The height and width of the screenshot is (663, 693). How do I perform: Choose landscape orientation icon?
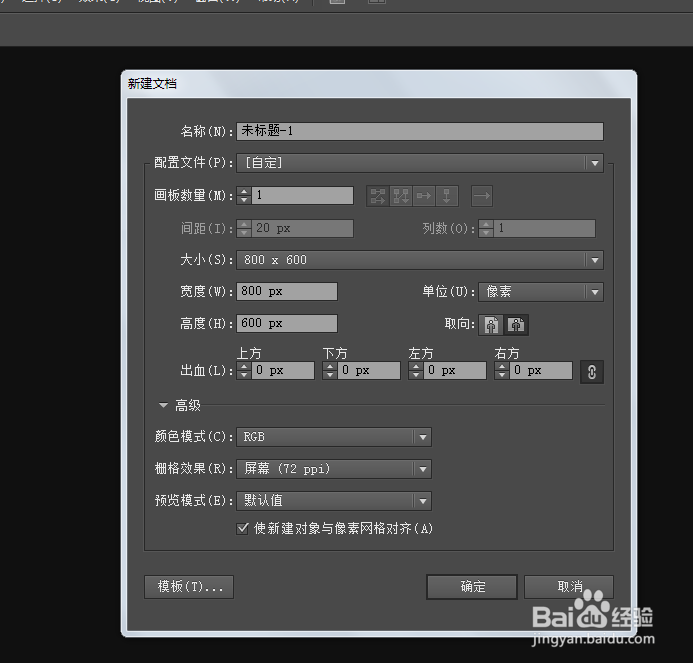tap(516, 325)
